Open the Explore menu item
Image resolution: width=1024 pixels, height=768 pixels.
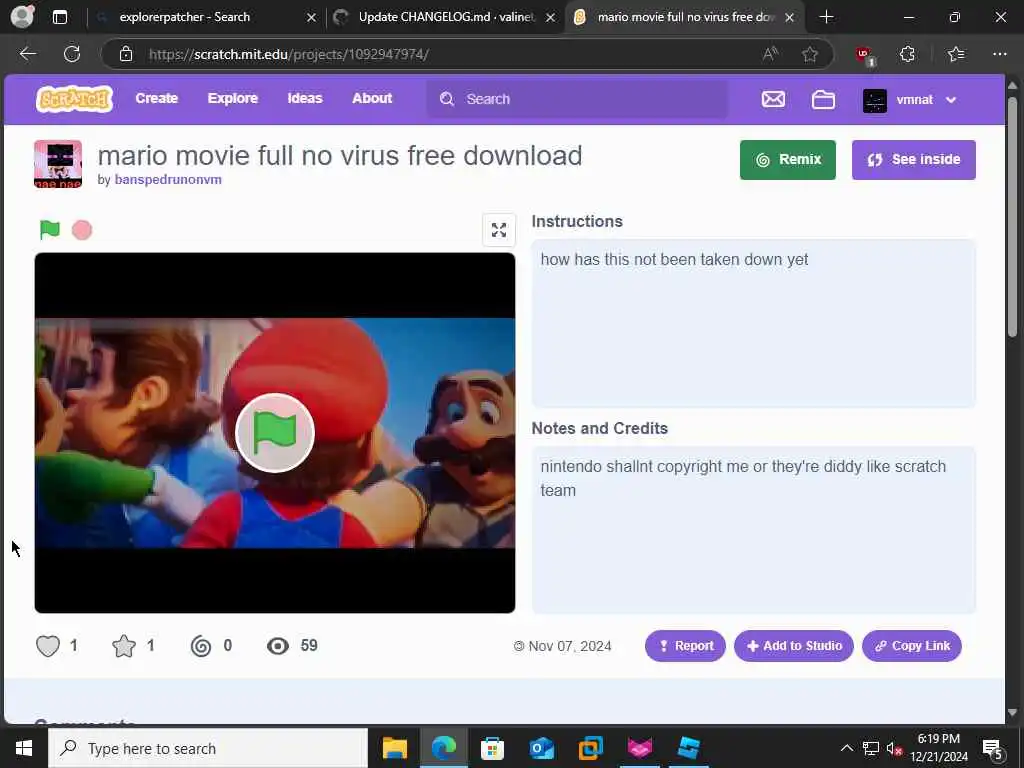click(x=232, y=99)
